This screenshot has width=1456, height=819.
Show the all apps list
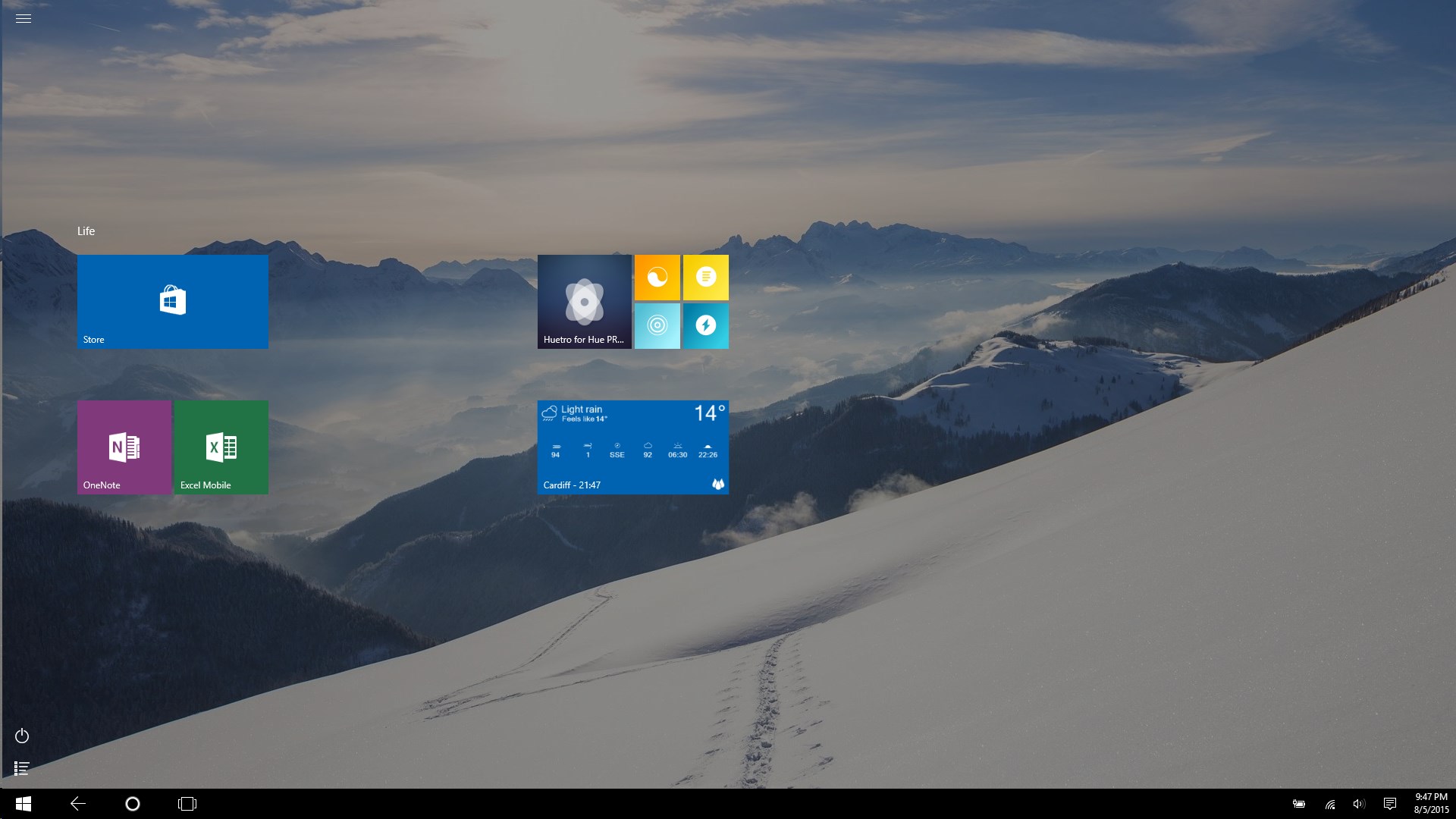[x=22, y=768]
